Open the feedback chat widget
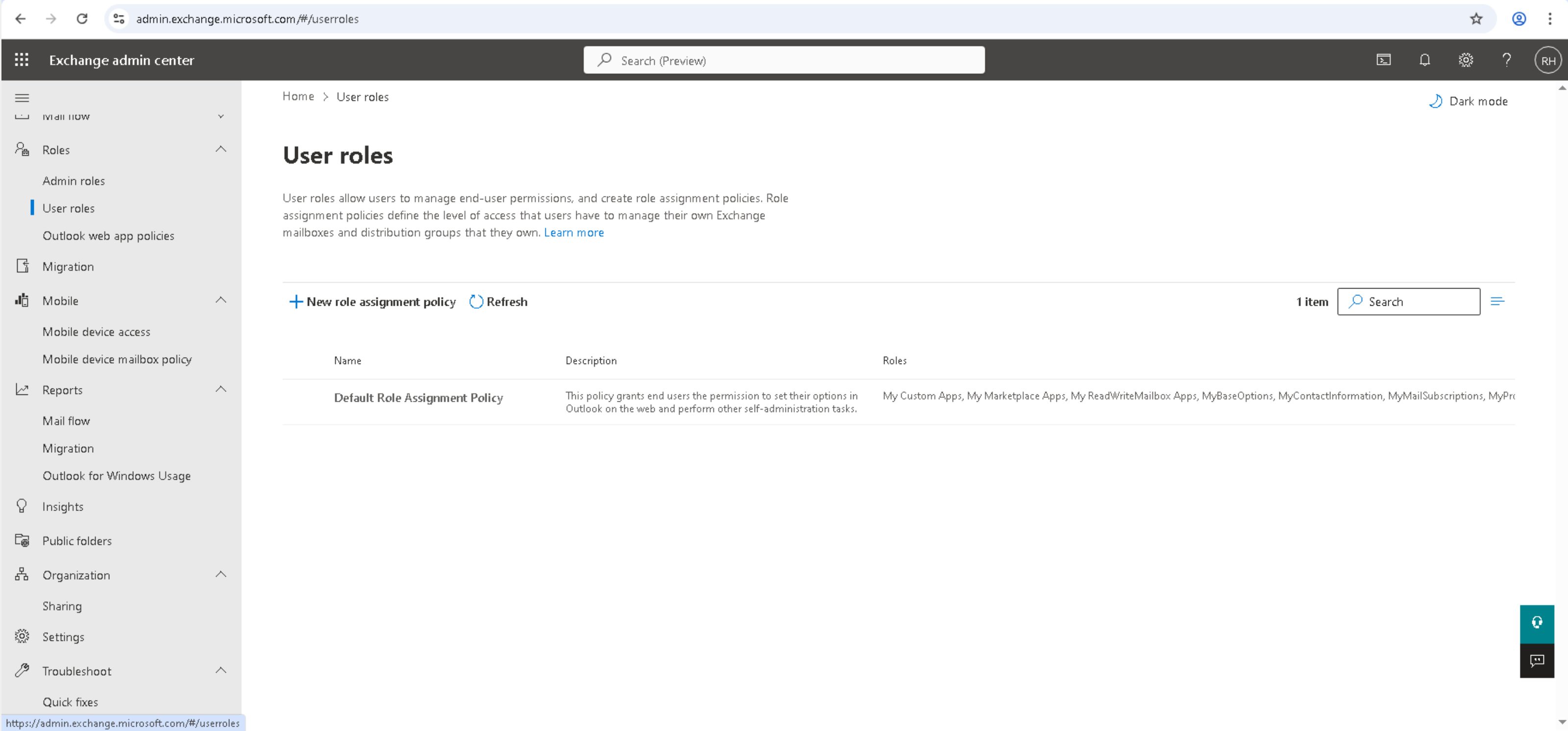This screenshot has width=1568, height=731. [x=1537, y=660]
